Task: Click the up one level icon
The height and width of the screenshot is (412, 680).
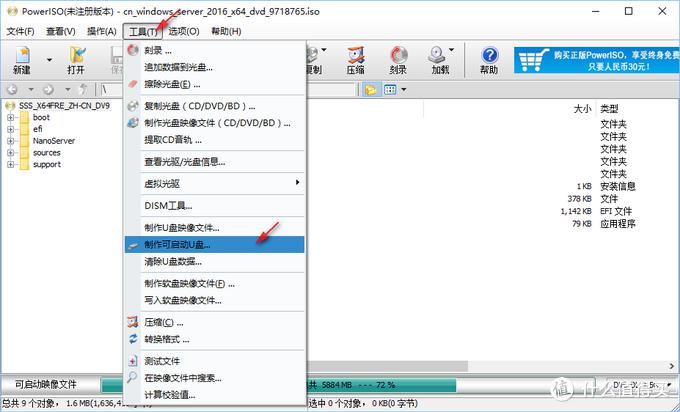Action: 83,90
